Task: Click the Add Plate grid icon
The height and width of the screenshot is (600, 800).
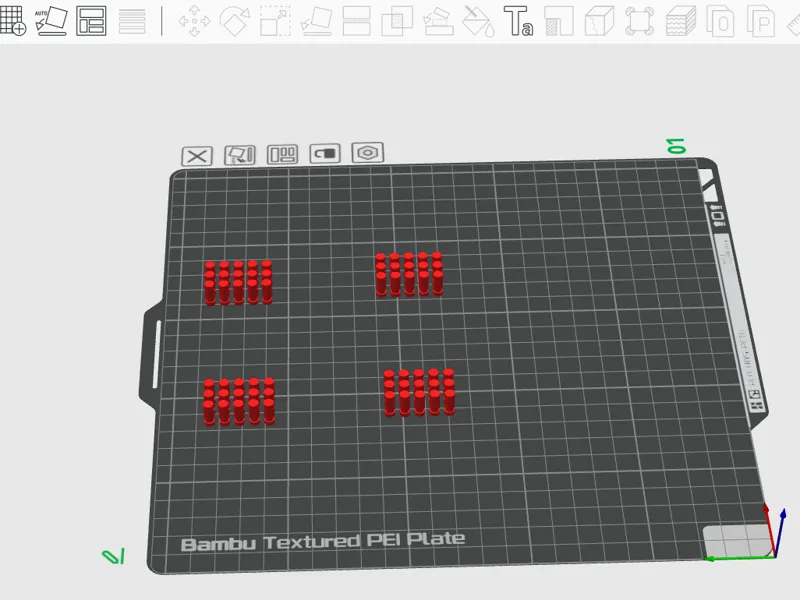Action: click(x=13, y=20)
